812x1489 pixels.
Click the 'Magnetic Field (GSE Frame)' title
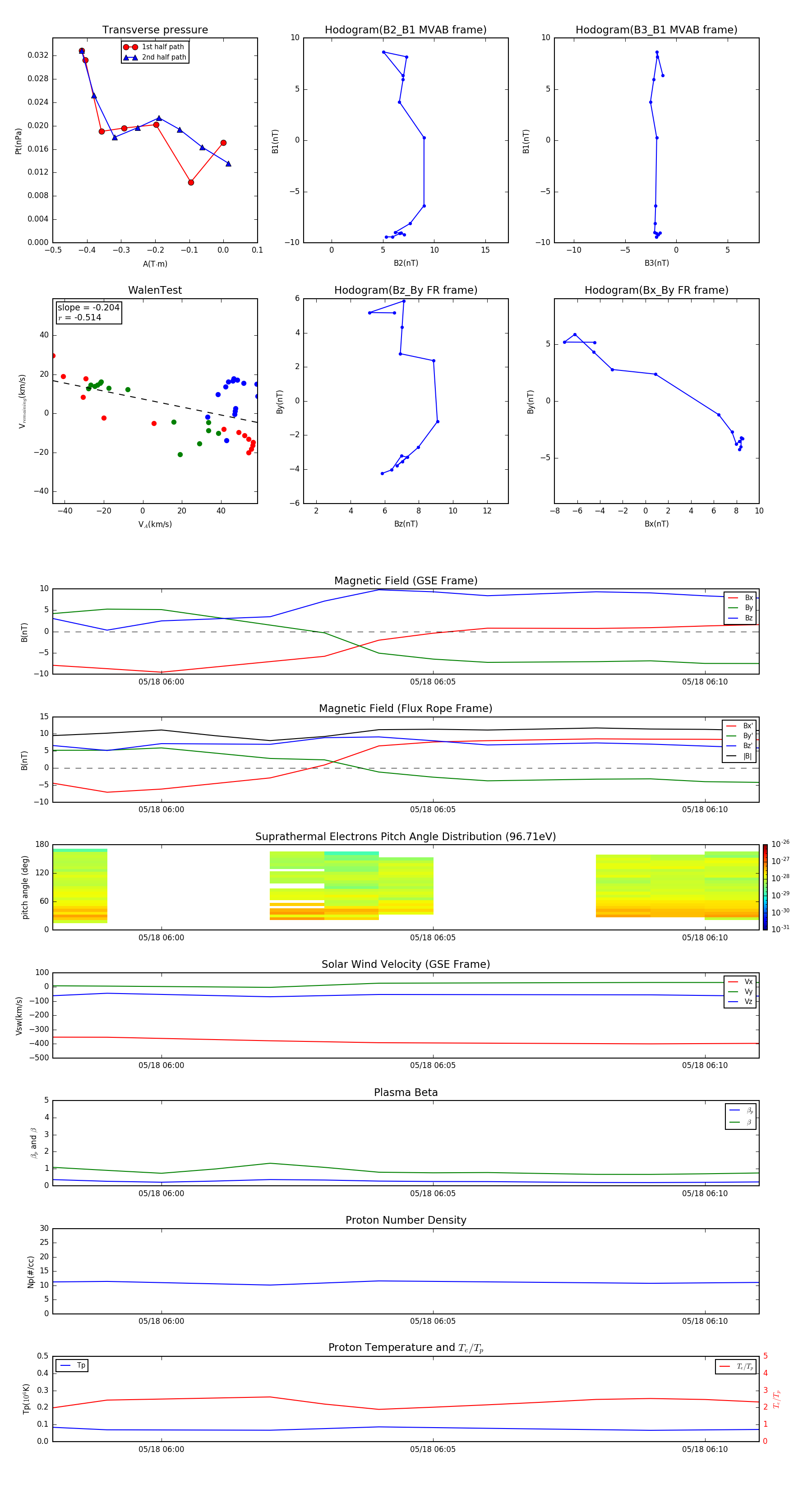(406, 581)
